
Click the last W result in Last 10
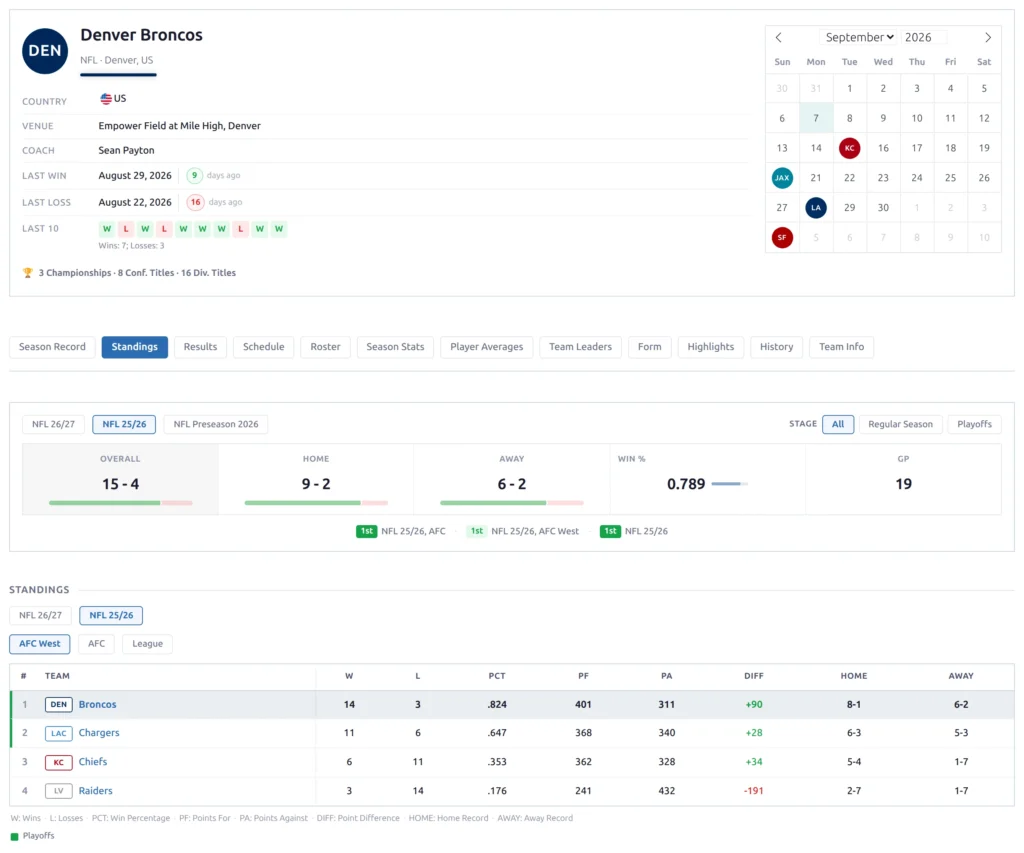pyautogui.click(x=279, y=229)
